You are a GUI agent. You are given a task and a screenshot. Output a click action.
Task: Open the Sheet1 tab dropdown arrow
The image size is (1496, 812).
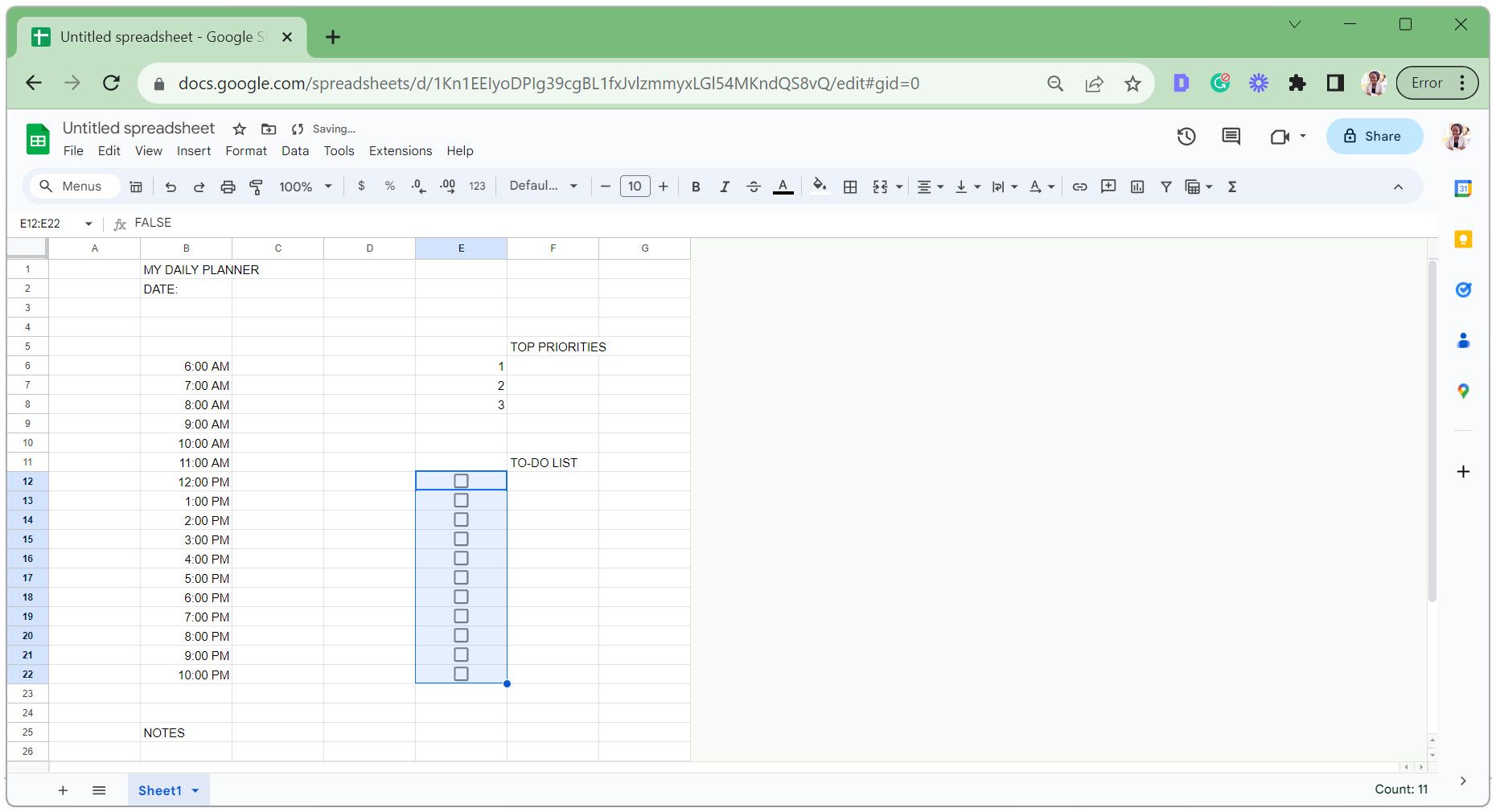(x=194, y=789)
